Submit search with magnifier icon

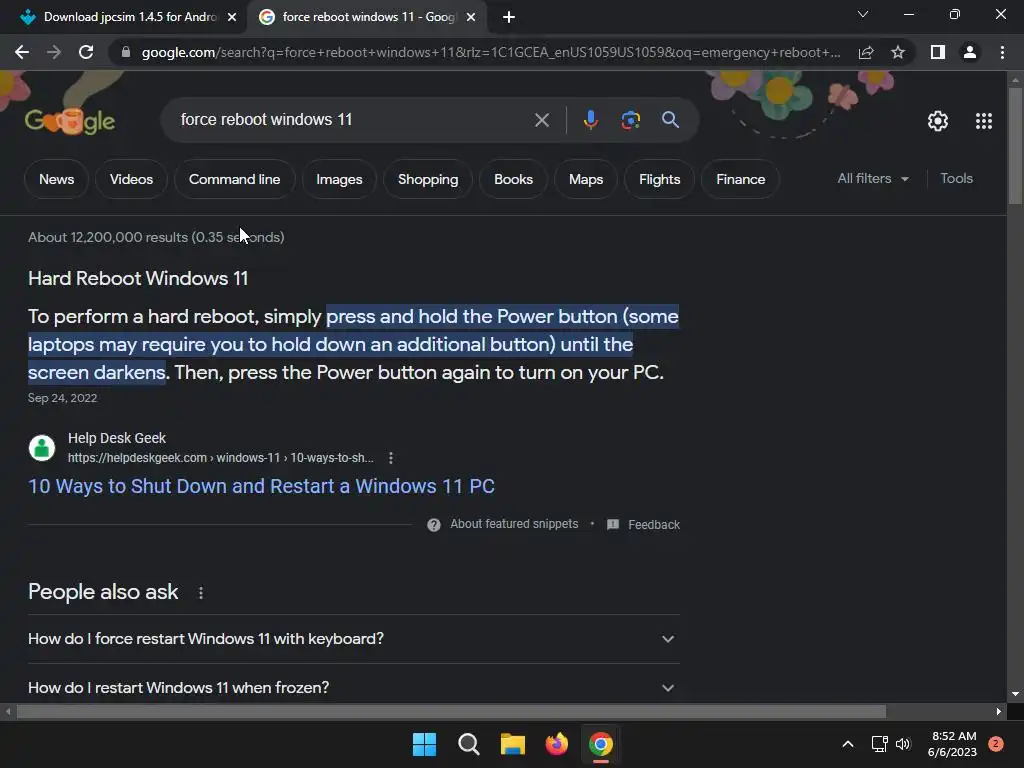pyautogui.click(x=670, y=120)
